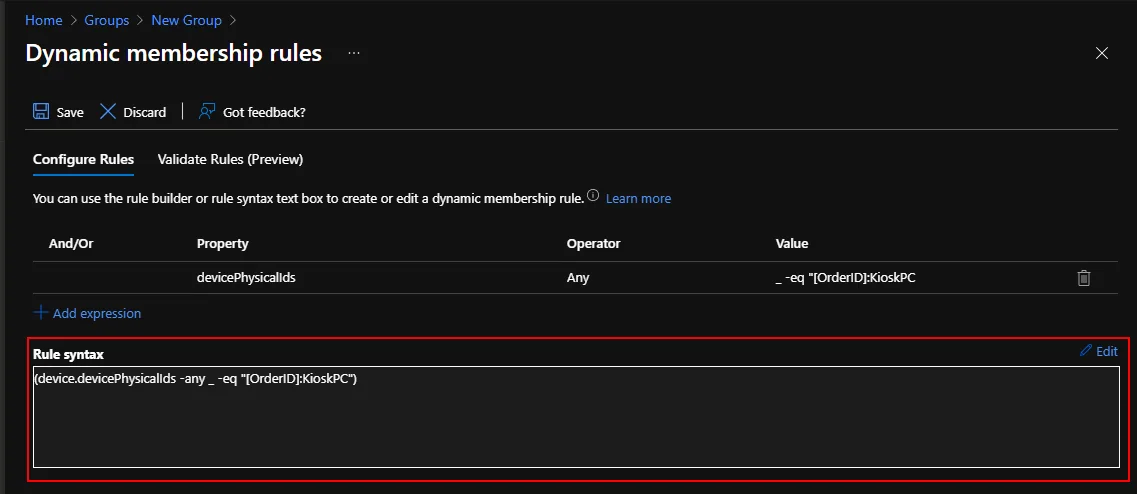The height and width of the screenshot is (494, 1137).
Task: Open the info tooltip next to Learn more
Action: coord(593,197)
